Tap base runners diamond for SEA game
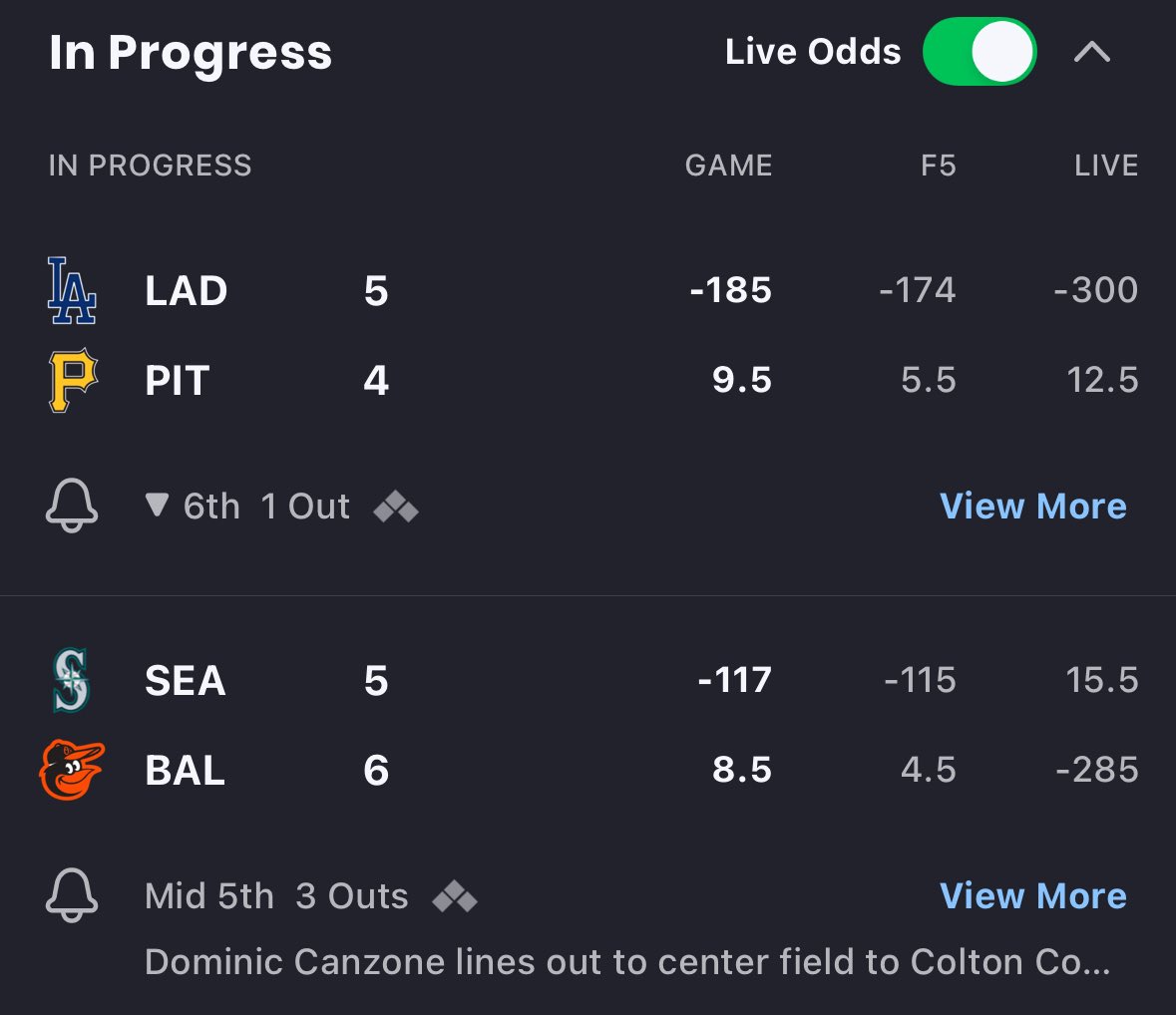 [x=455, y=896]
